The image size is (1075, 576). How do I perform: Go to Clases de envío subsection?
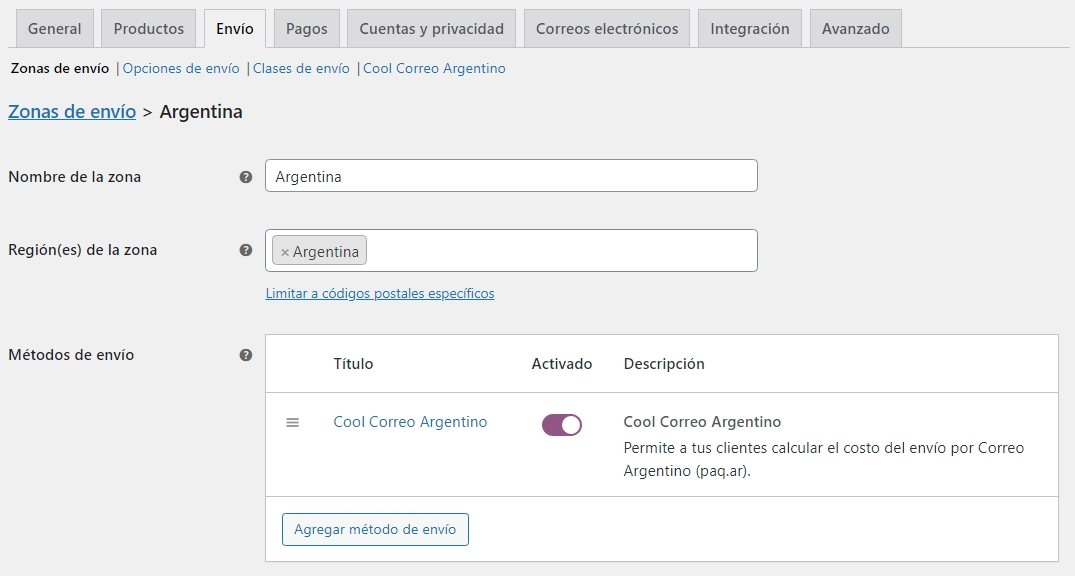coord(301,69)
